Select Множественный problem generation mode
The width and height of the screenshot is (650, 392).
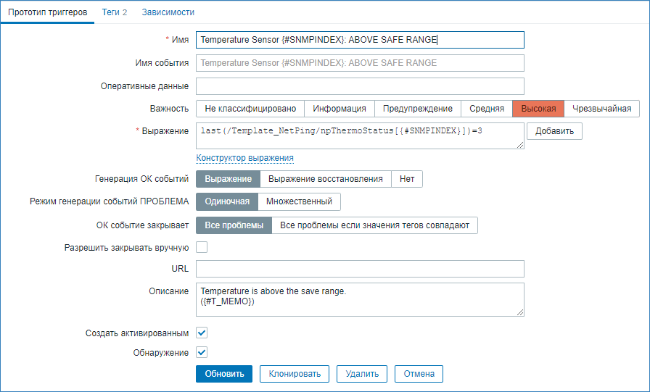click(299, 202)
